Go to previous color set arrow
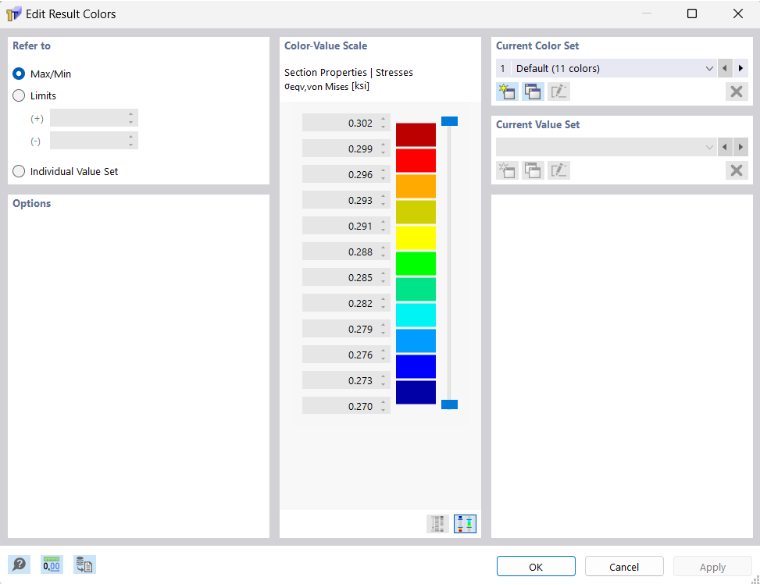Image resolution: width=760 pixels, height=585 pixels. (x=725, y=68)
